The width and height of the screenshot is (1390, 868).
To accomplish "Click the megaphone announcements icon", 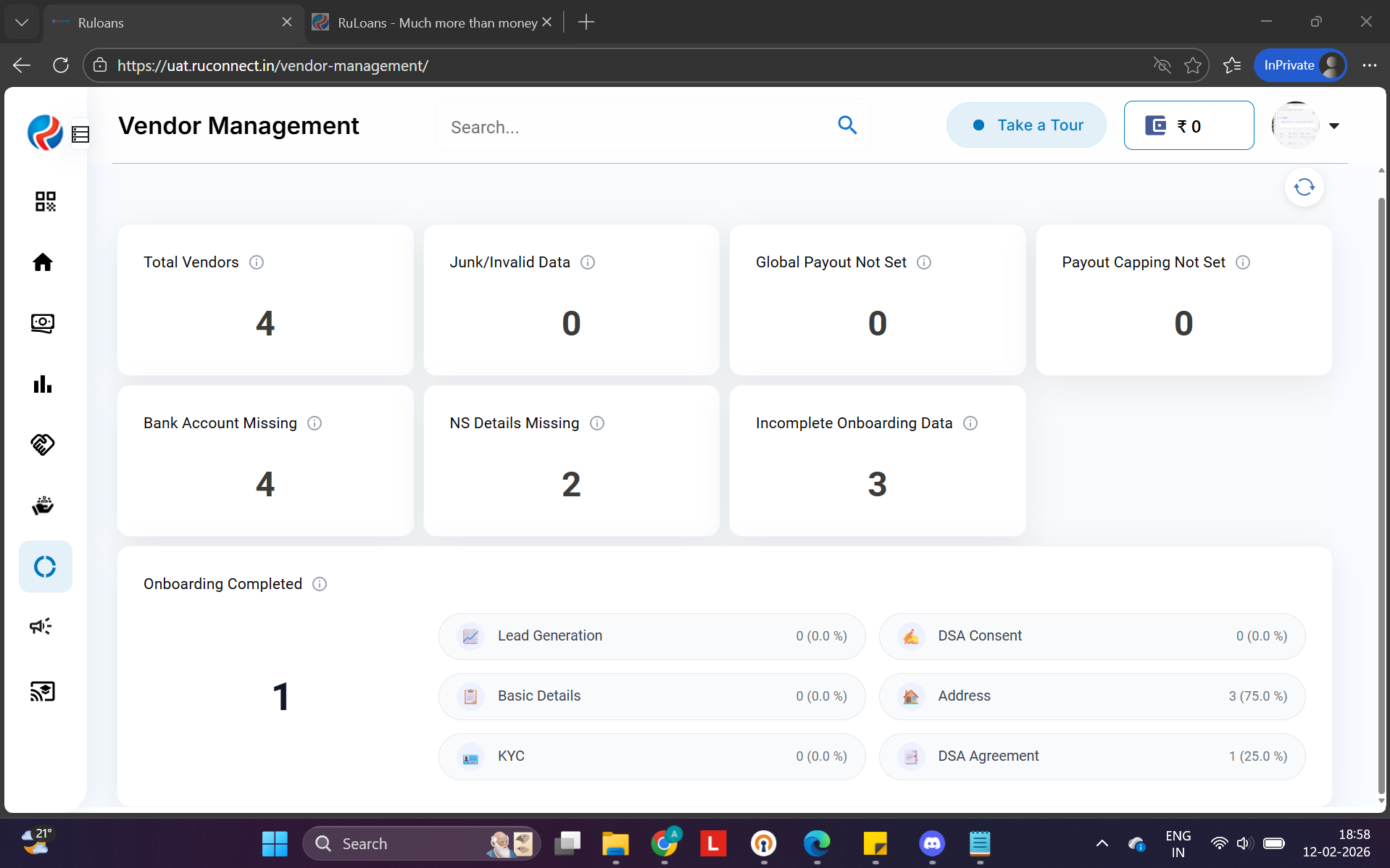I will click(x=41, y=626).
